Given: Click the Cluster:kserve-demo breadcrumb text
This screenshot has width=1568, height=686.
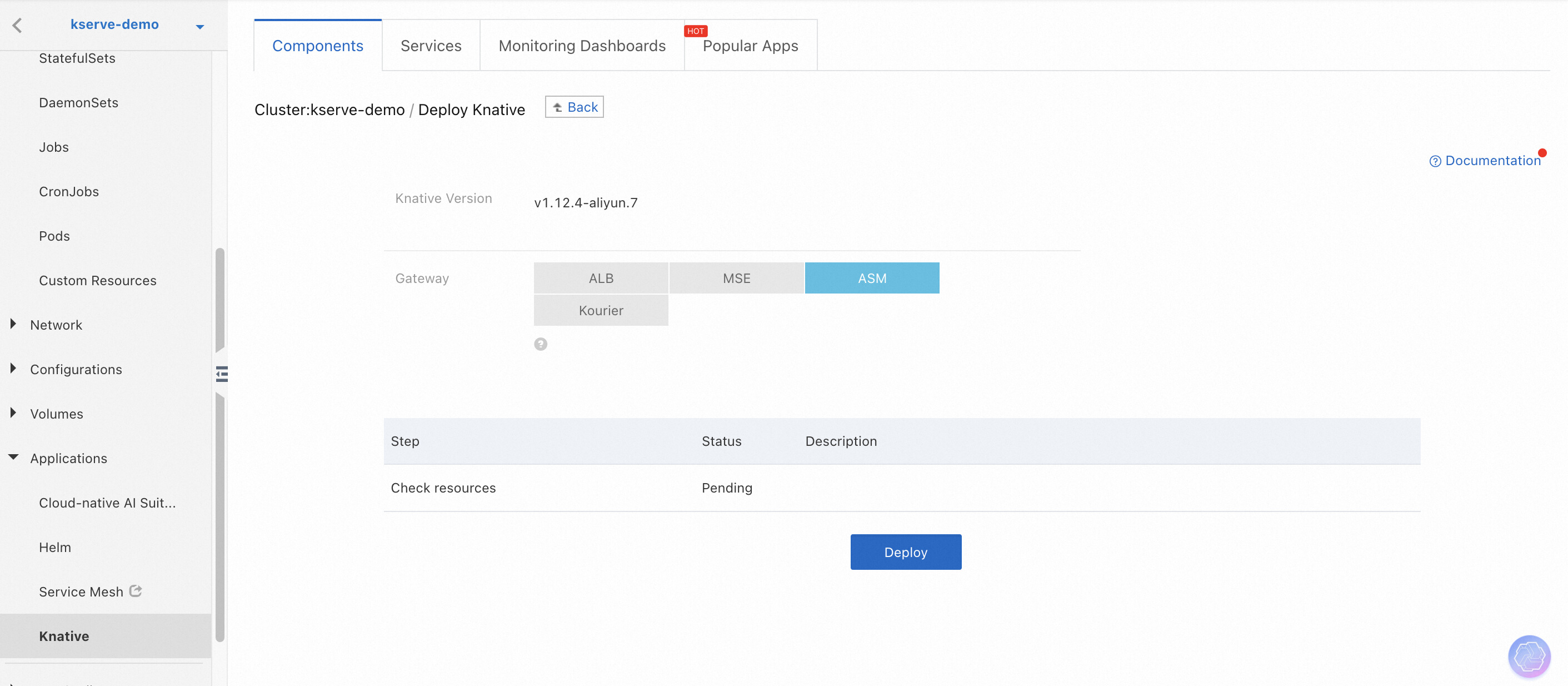Looking at the screenshot, I should 329,110.
